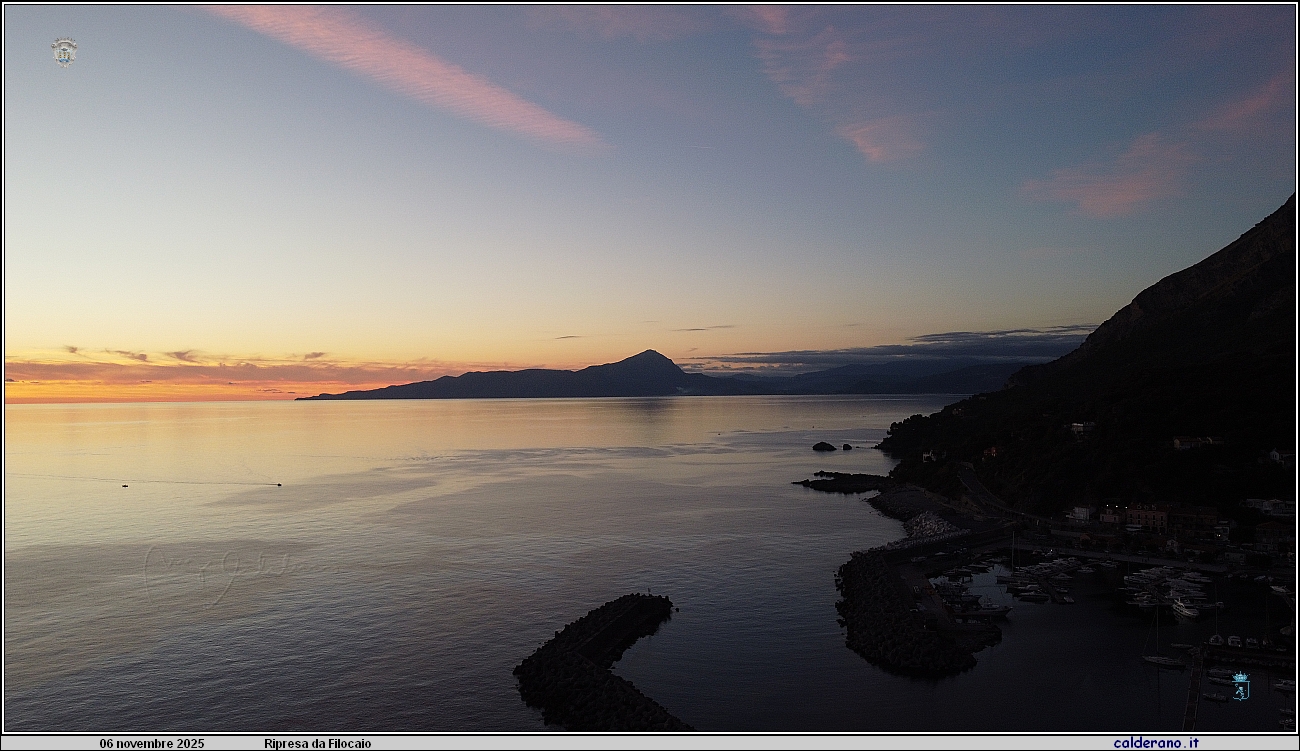Click the pointed mountain peak on the horizon
The height and width of the screenshot is (751, 1300).
[x=650, y=357]
